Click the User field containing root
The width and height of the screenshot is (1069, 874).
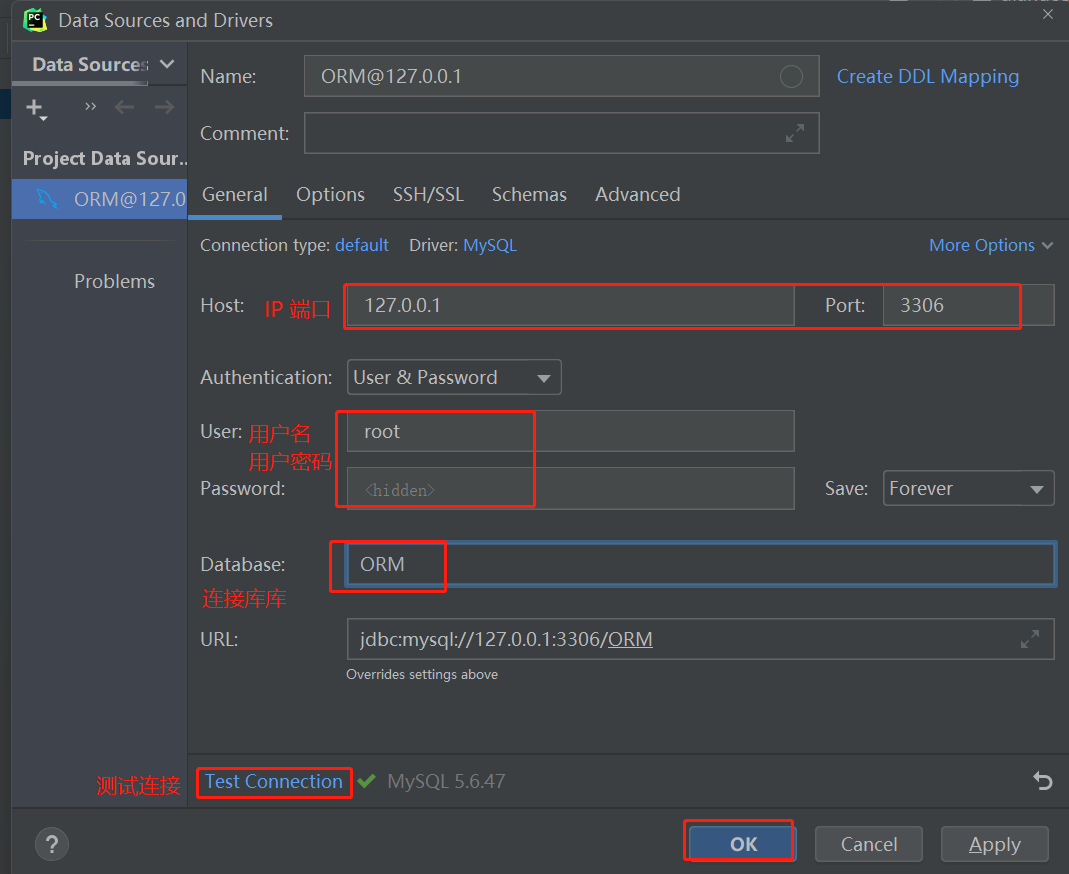571,431
